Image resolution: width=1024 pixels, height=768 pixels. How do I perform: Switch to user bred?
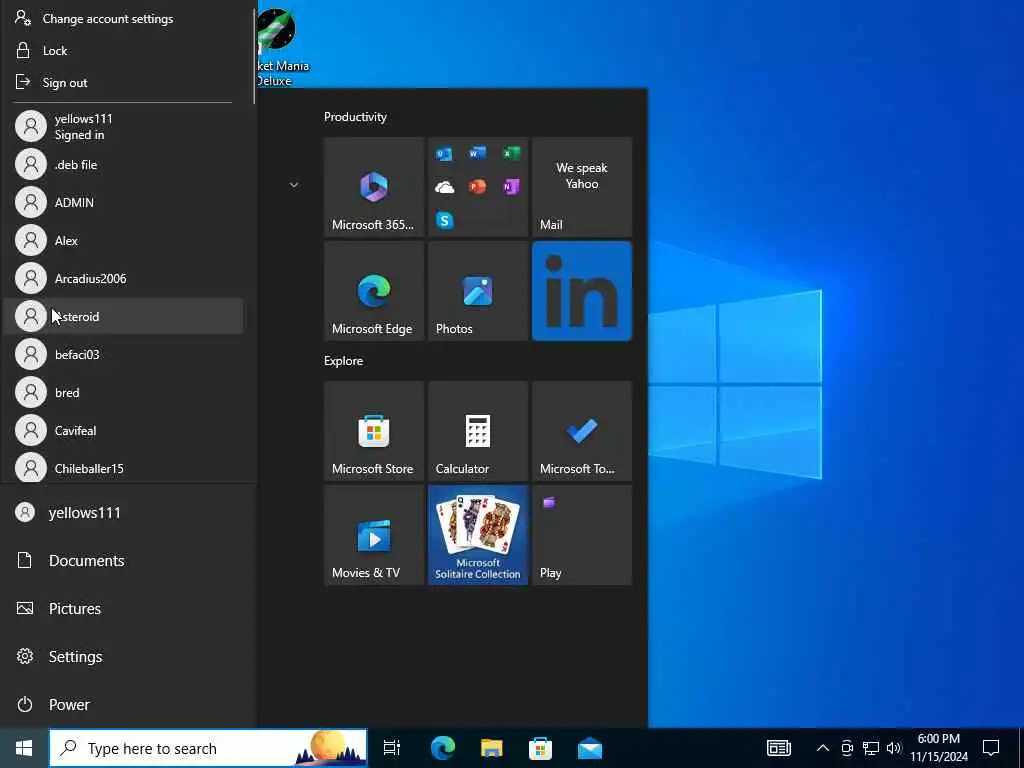(x=123, y=392)
